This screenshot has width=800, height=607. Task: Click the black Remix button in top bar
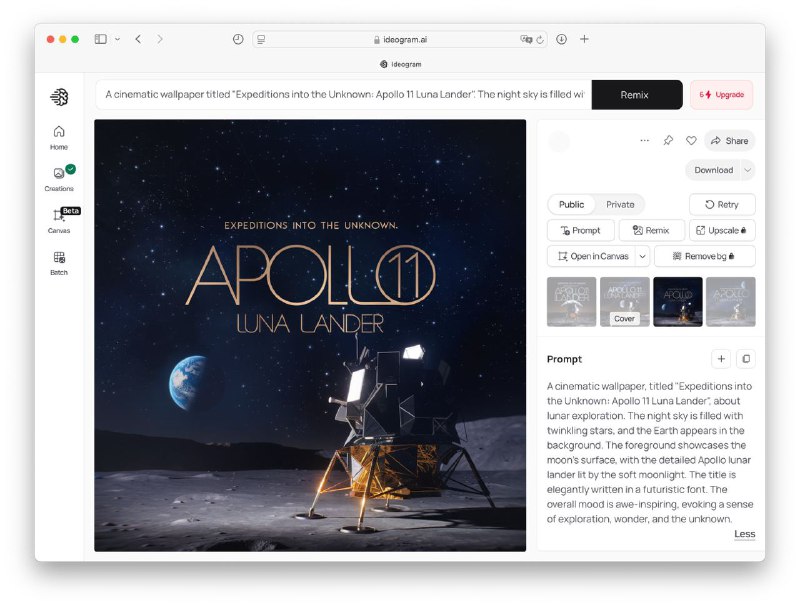pyautogui.click(x=636, y=95)
